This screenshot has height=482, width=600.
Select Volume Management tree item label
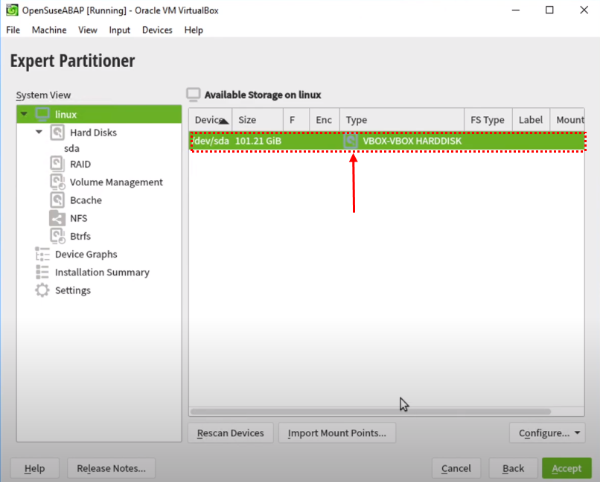tap(116, 182)
